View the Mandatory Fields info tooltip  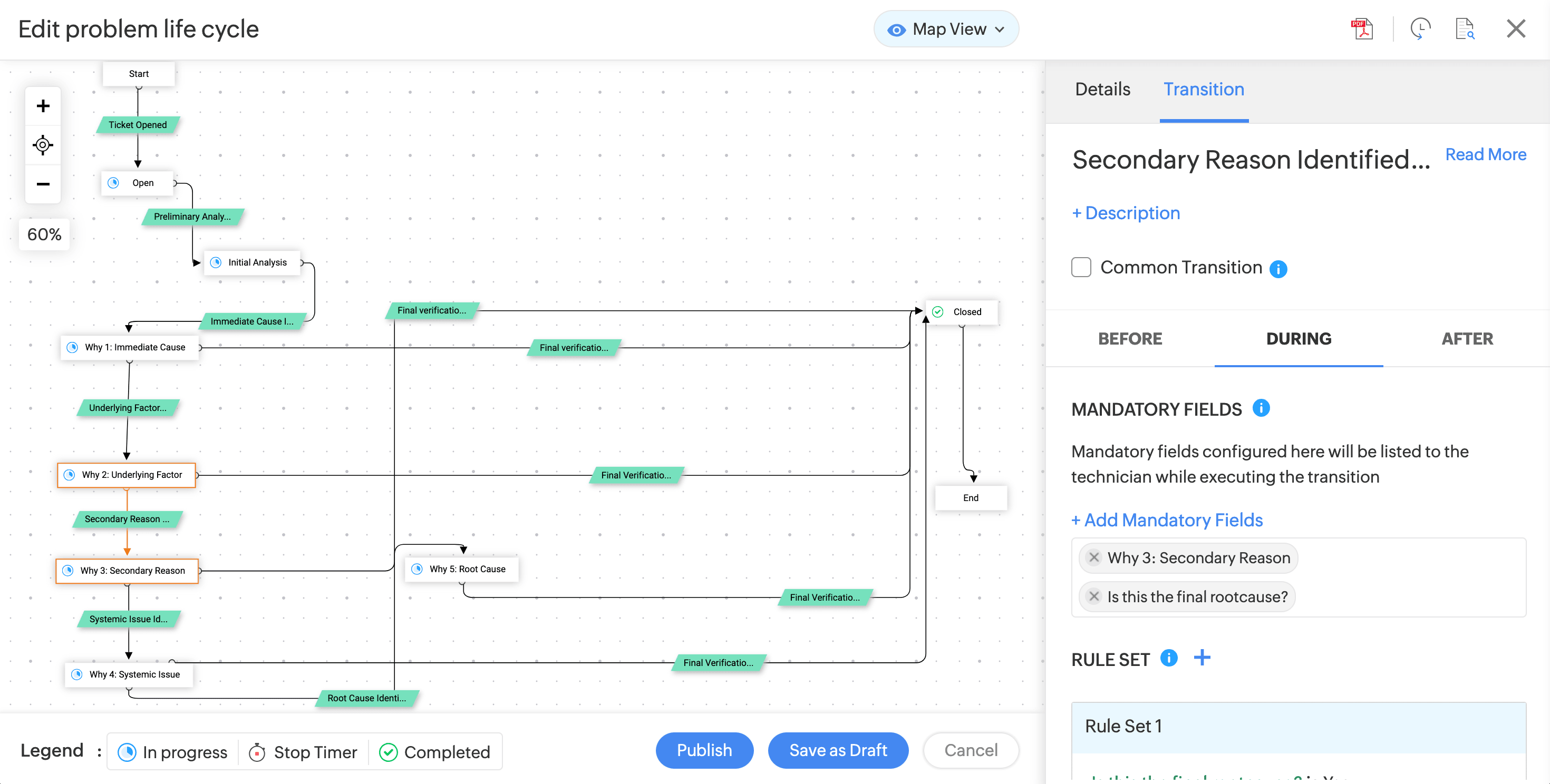(1262, 408)
